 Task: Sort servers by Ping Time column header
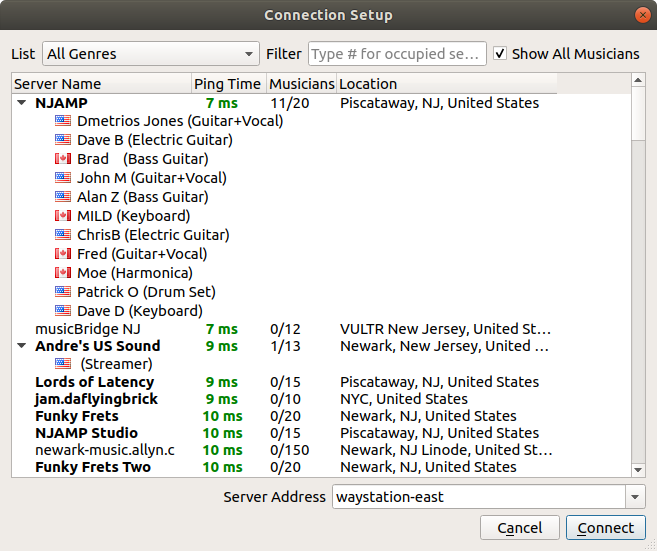228,84
